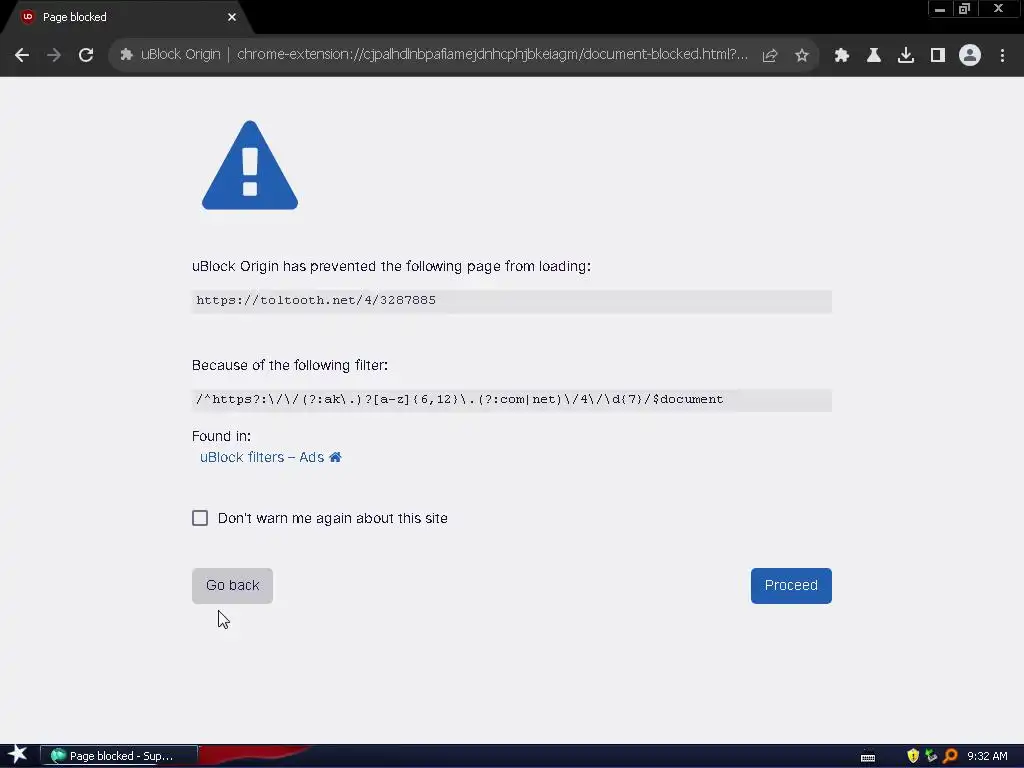Close the Page blocked tab
This screenshot has height=768, width=1024.
[232, 17]
